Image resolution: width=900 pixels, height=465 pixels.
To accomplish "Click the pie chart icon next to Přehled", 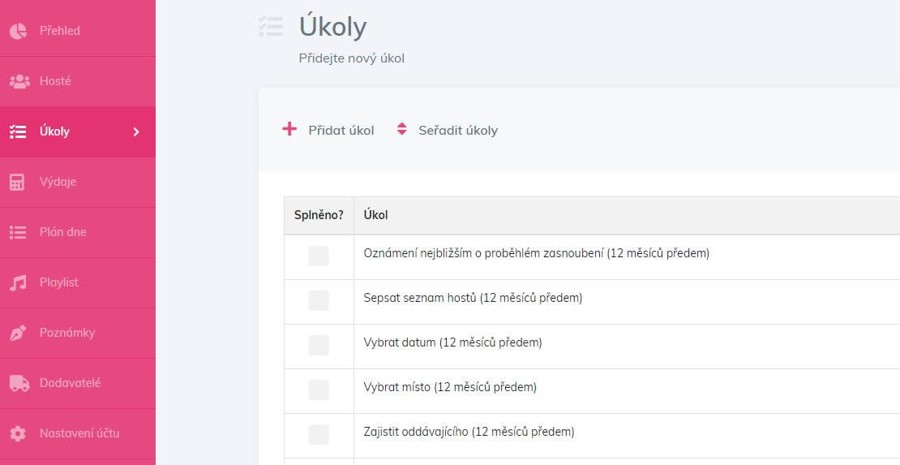I will pos(18,31).
